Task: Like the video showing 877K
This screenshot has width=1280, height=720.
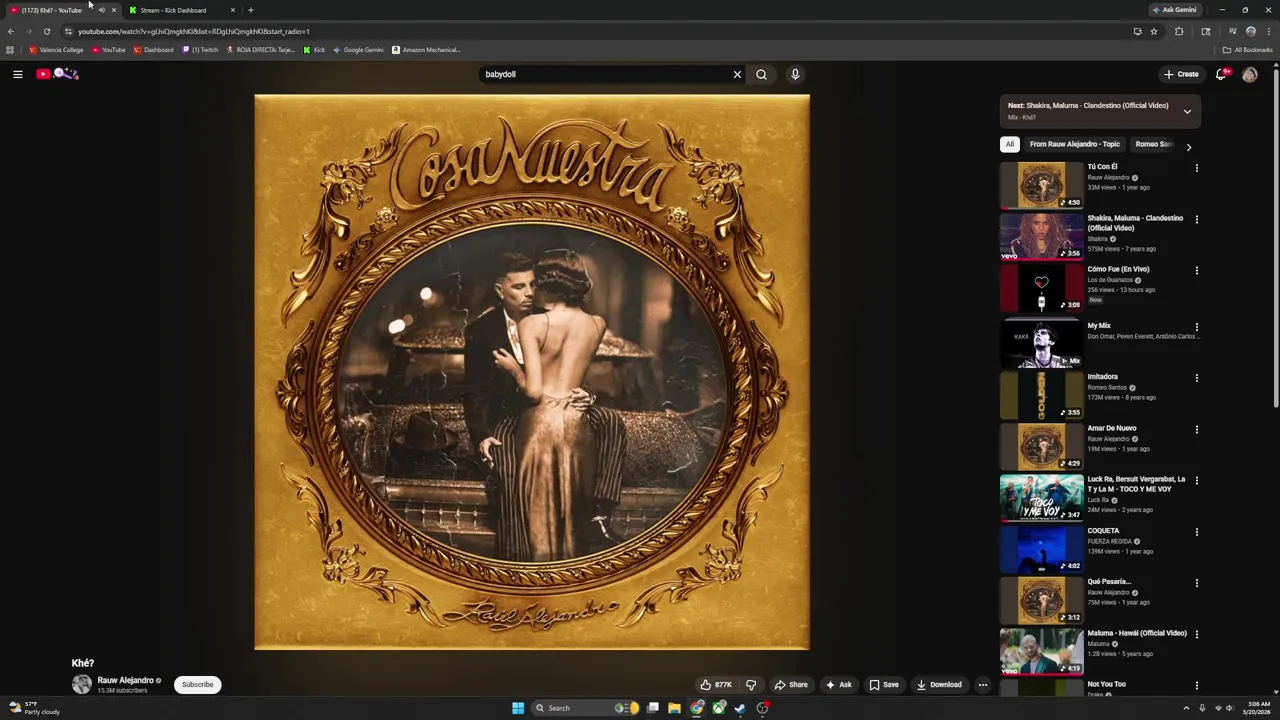Action: click(716, 685)
